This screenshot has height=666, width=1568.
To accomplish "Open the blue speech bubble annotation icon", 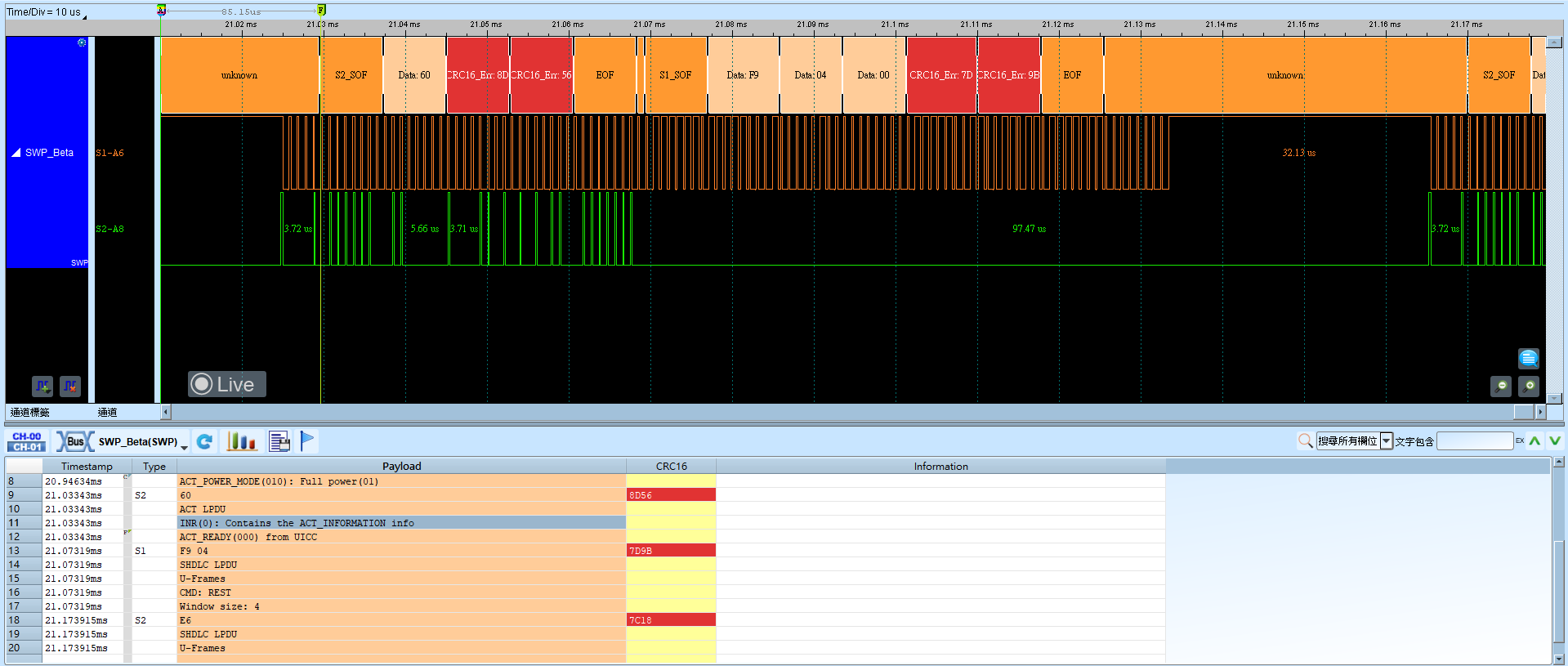I will click(x=1529, y=358).
